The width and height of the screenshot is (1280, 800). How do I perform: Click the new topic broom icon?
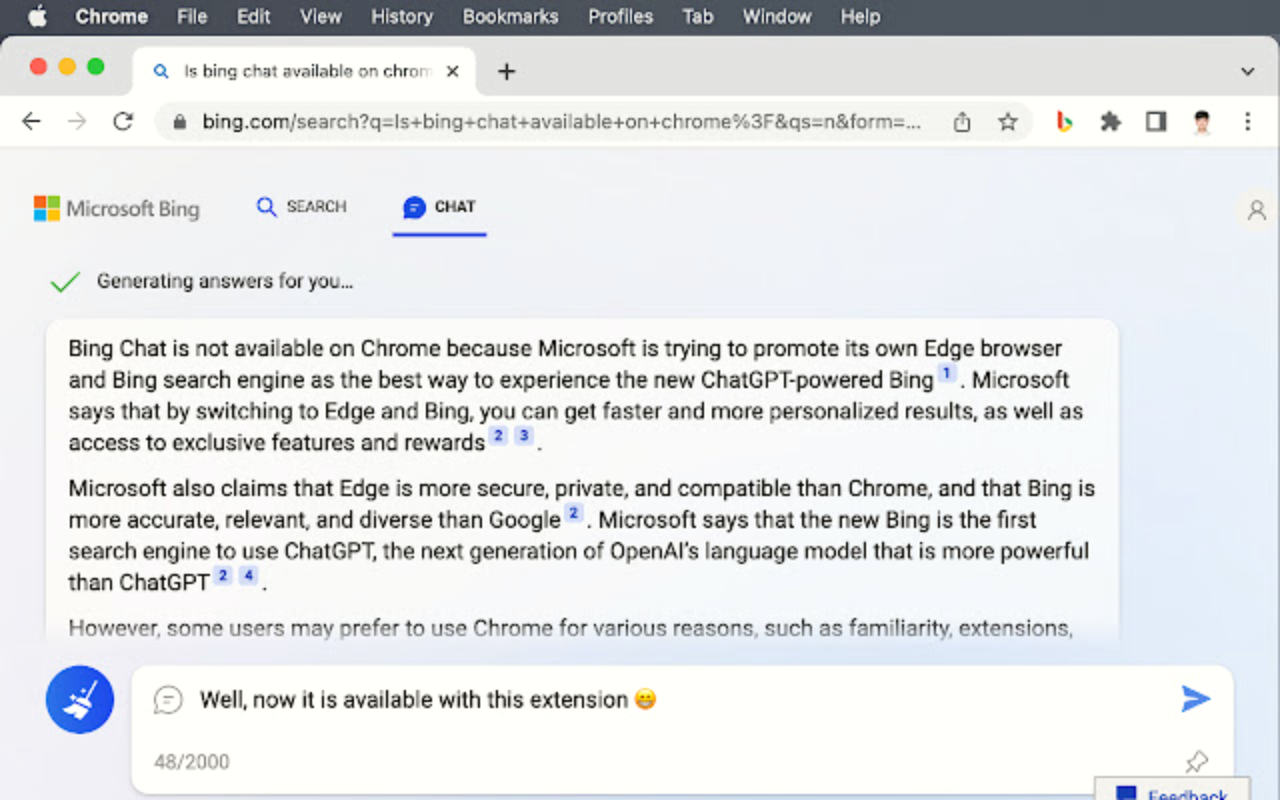coord(80,700)
